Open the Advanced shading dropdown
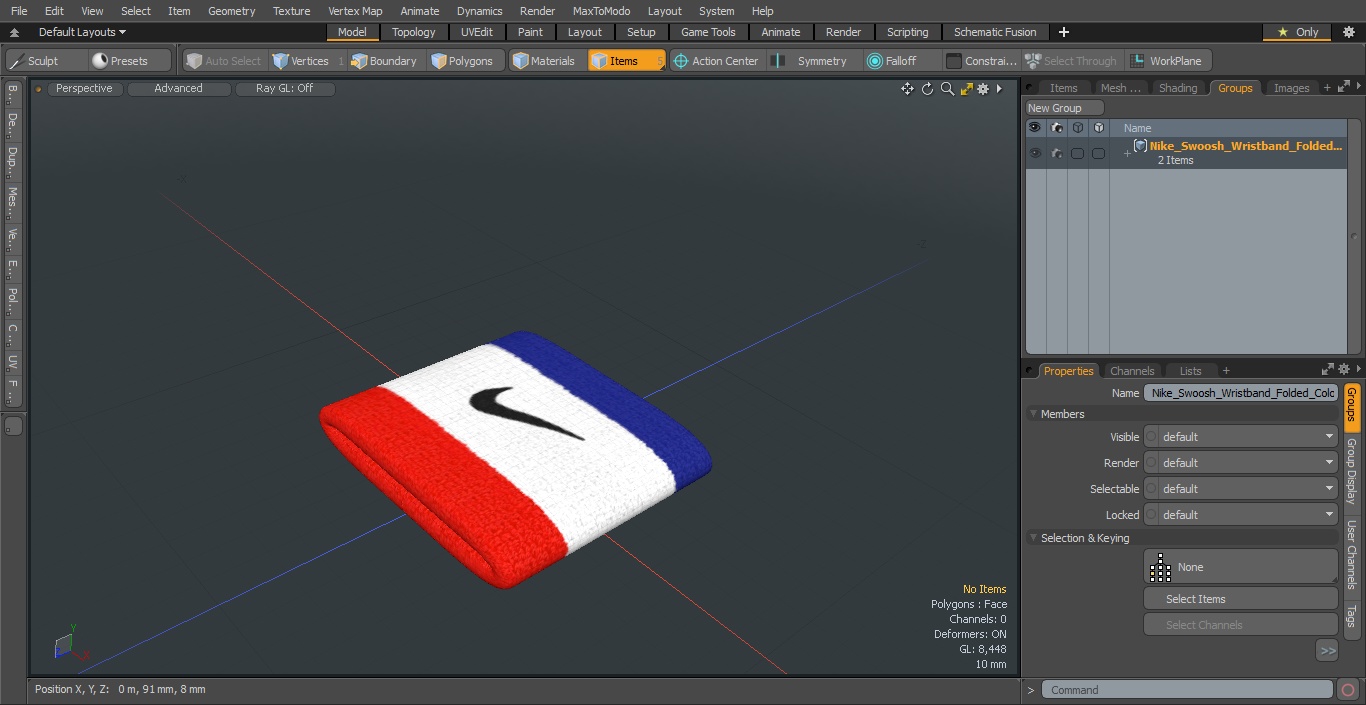1366x705 pixels. click(x=178, y=89)
